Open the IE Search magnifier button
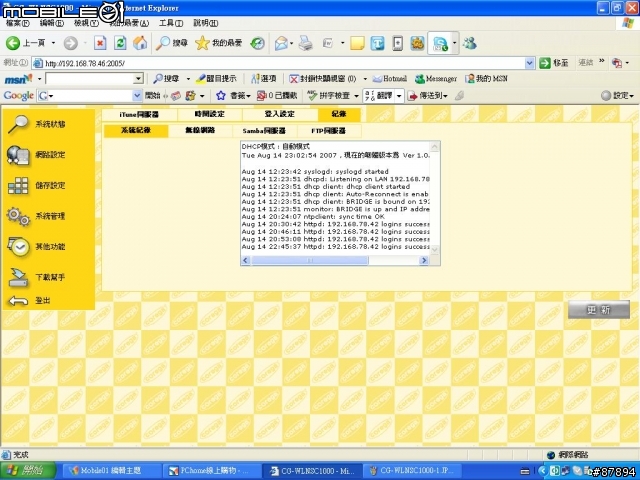 [x=171, y=43]
